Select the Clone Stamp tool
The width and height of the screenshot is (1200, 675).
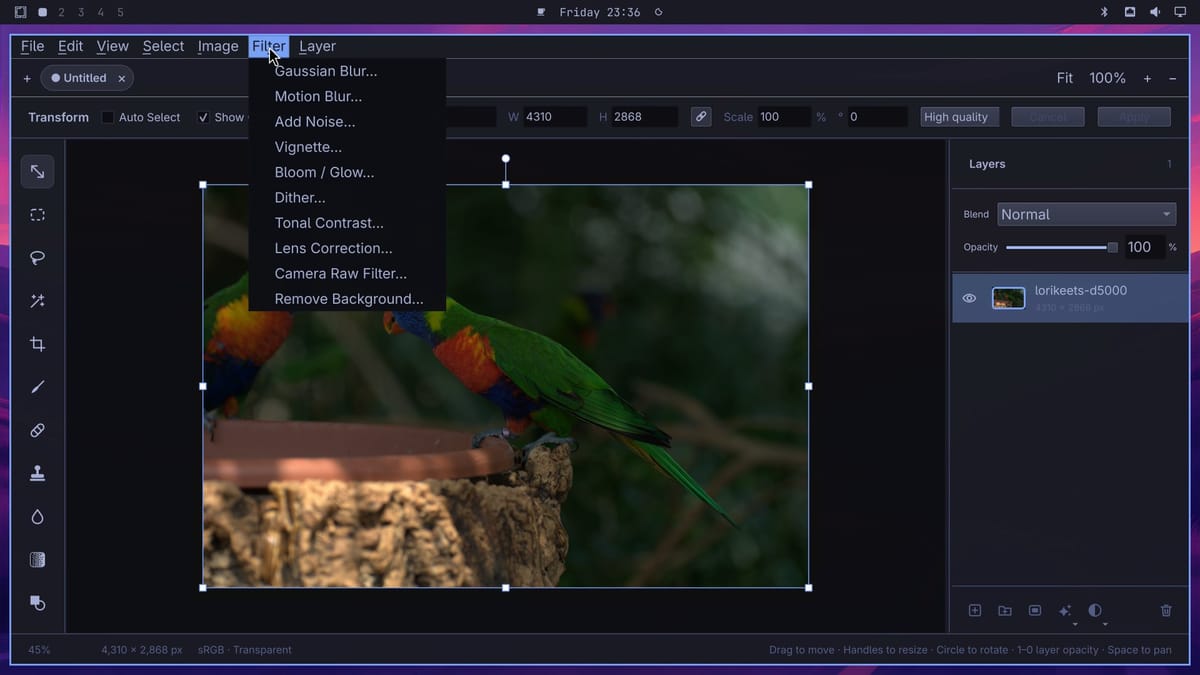point(37,474)
